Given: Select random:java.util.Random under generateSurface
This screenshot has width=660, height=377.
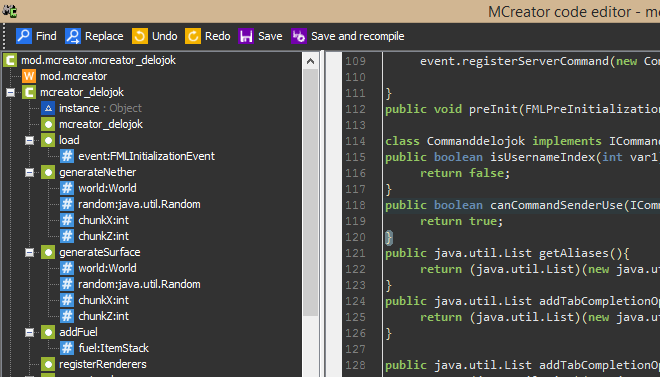Looking at the screenshot, I should coord(139,284).
